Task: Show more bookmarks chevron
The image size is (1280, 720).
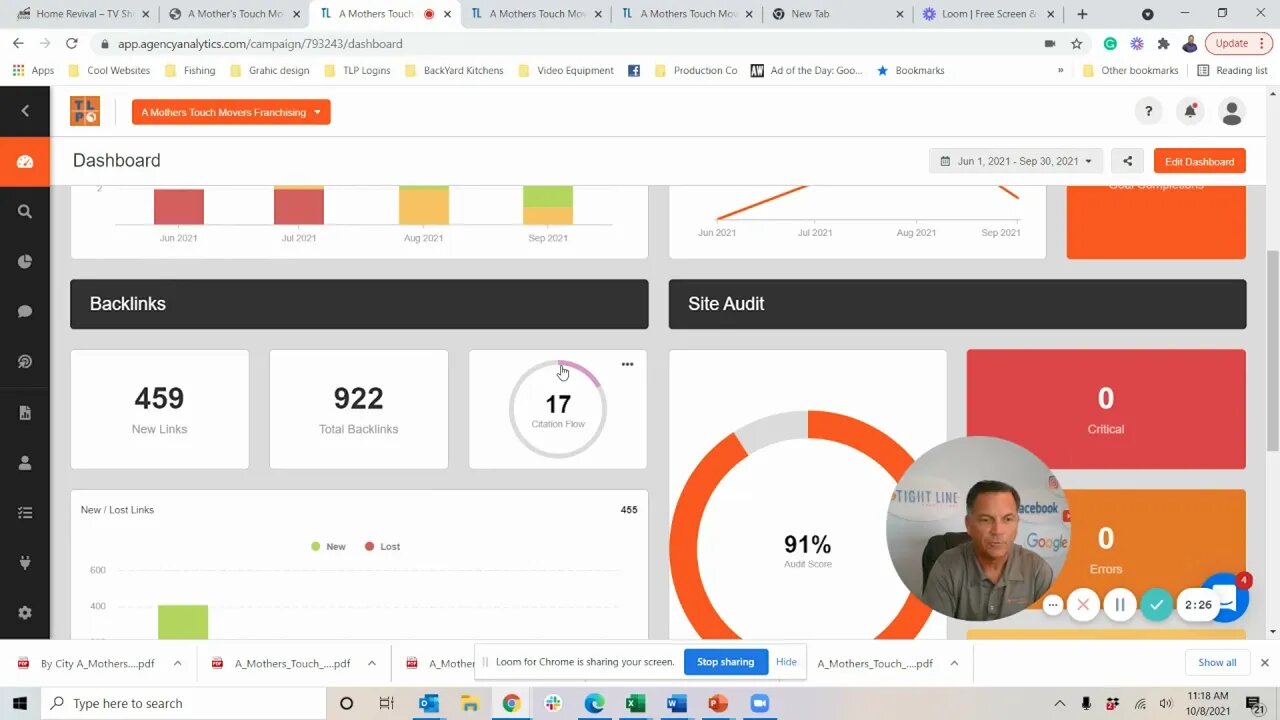Action: 1060,70
